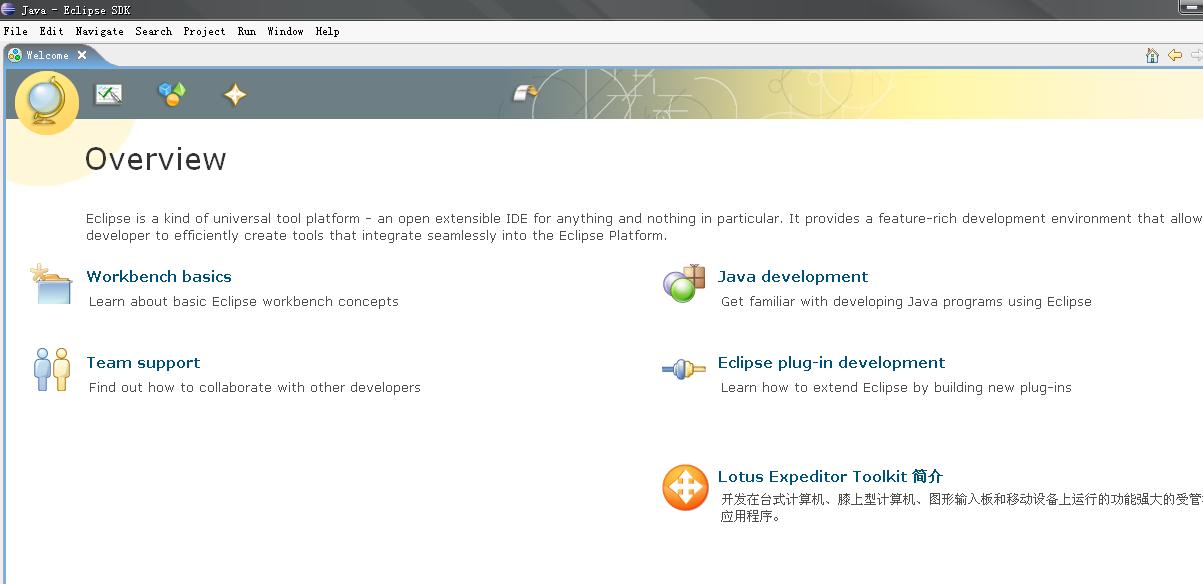1203x584 pixels.
Task: Click the yellow Navigate Back arrow
Action: pos(1174,56)
